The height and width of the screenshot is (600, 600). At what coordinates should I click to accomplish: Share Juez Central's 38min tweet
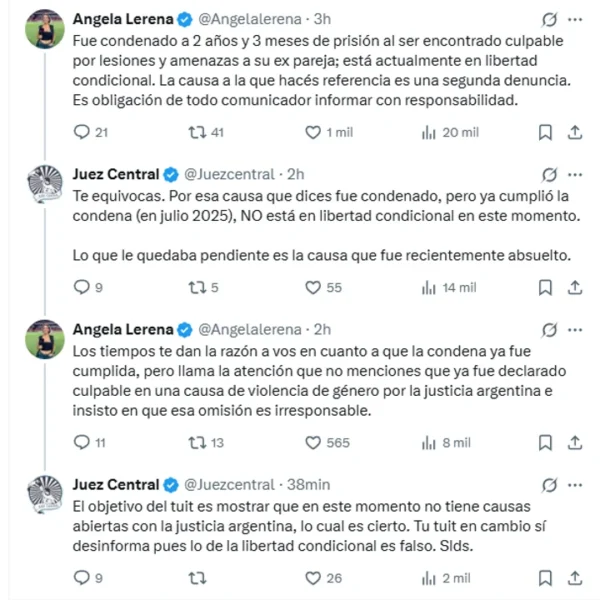click(575, 577)
